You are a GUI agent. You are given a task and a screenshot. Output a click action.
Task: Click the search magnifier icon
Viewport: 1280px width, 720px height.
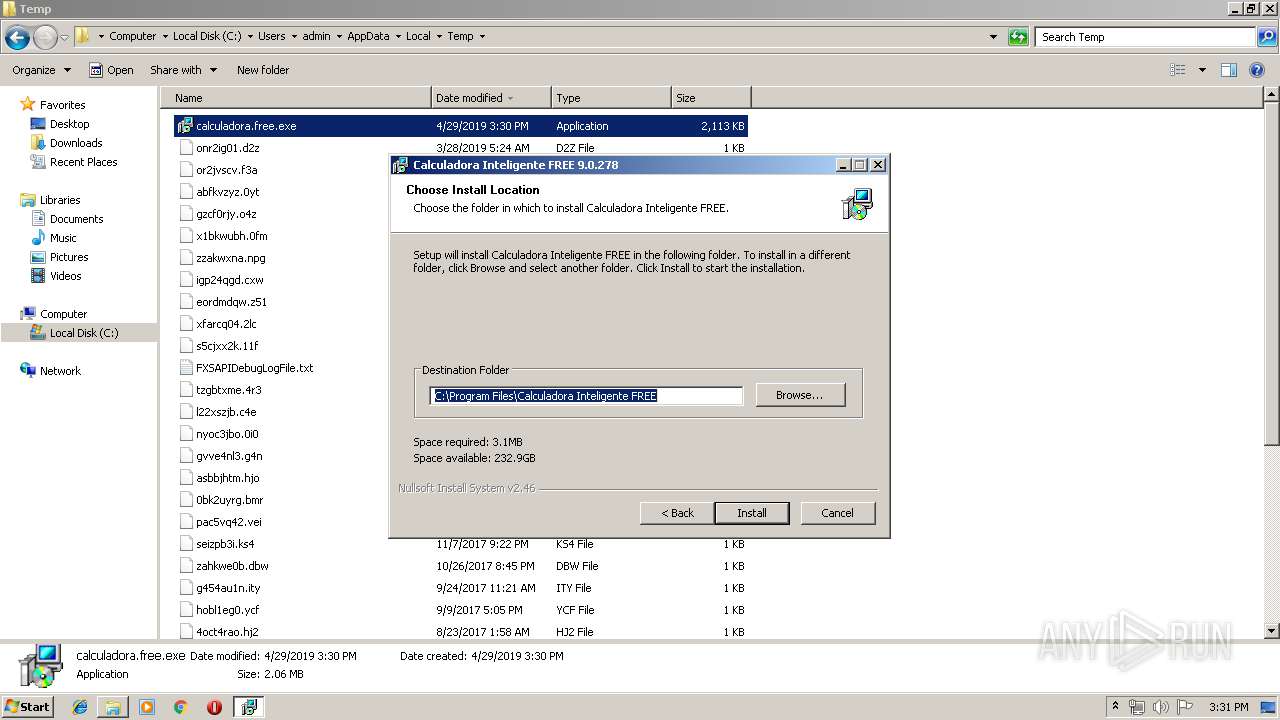[1266, 37]
